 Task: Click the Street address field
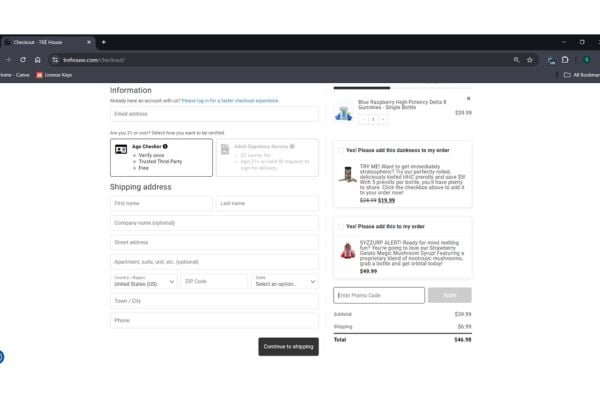click(214, 242)
